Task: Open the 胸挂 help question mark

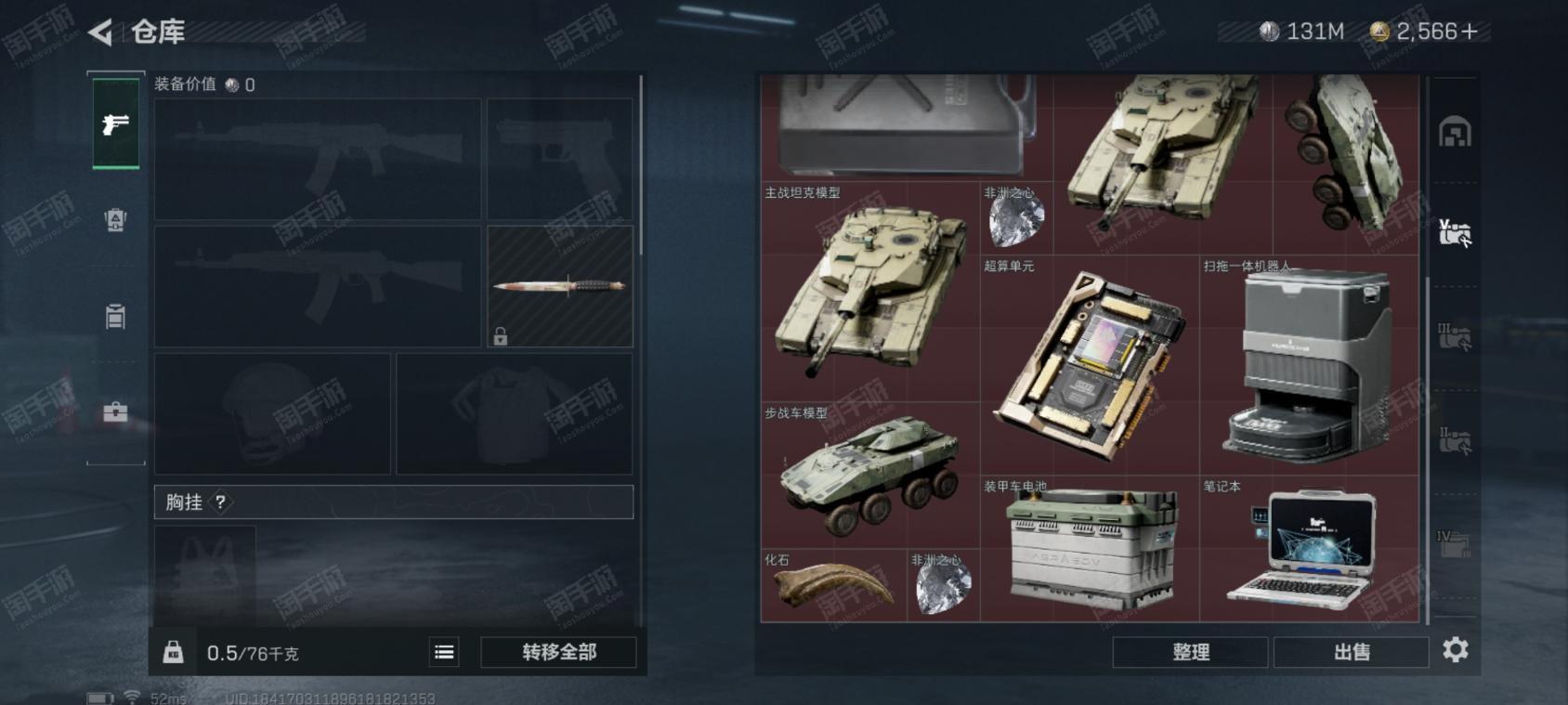Action: (x=220, y=503)
